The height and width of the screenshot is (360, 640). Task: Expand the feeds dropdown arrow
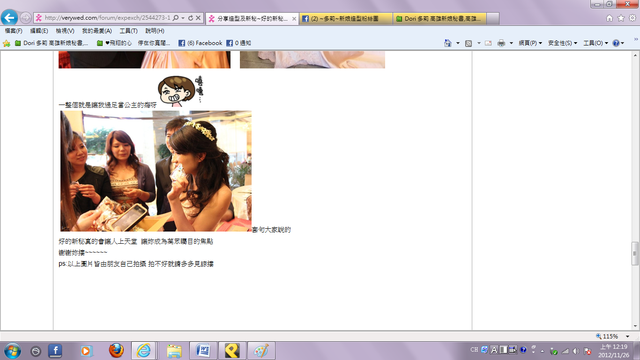click(479, 43)
